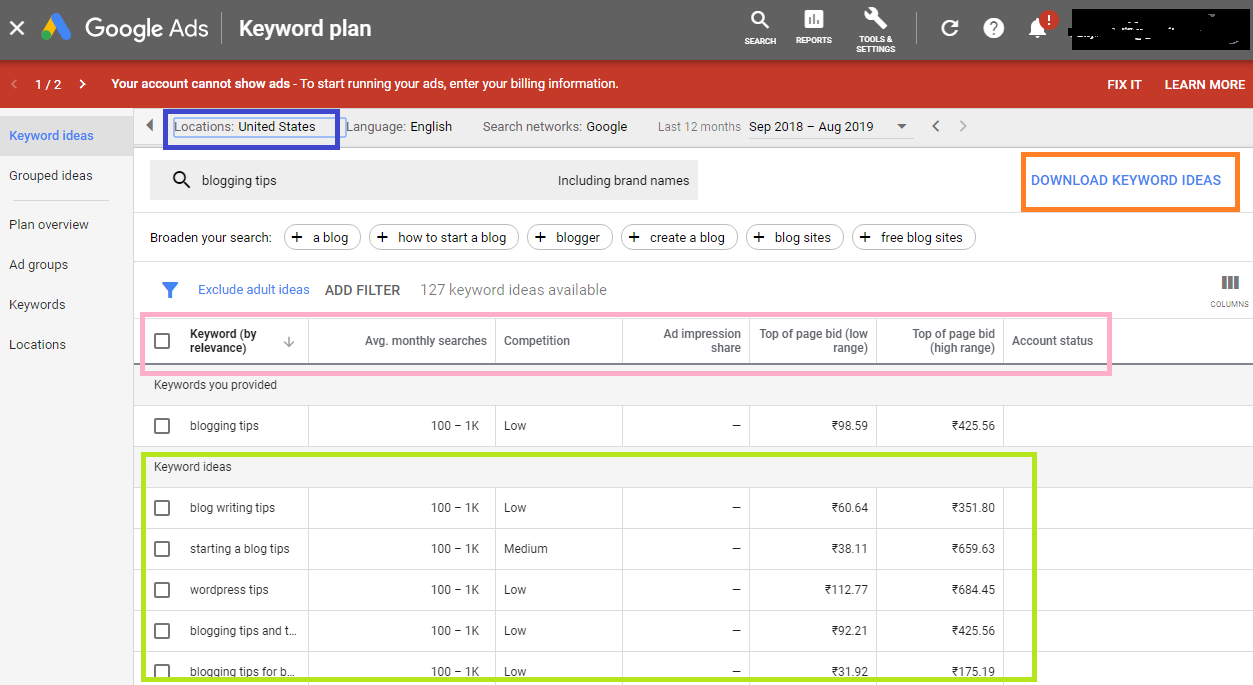1253x685 pixels.
Task: Click the ₹112.77 low-range bid cell
Action: point(846,590)
